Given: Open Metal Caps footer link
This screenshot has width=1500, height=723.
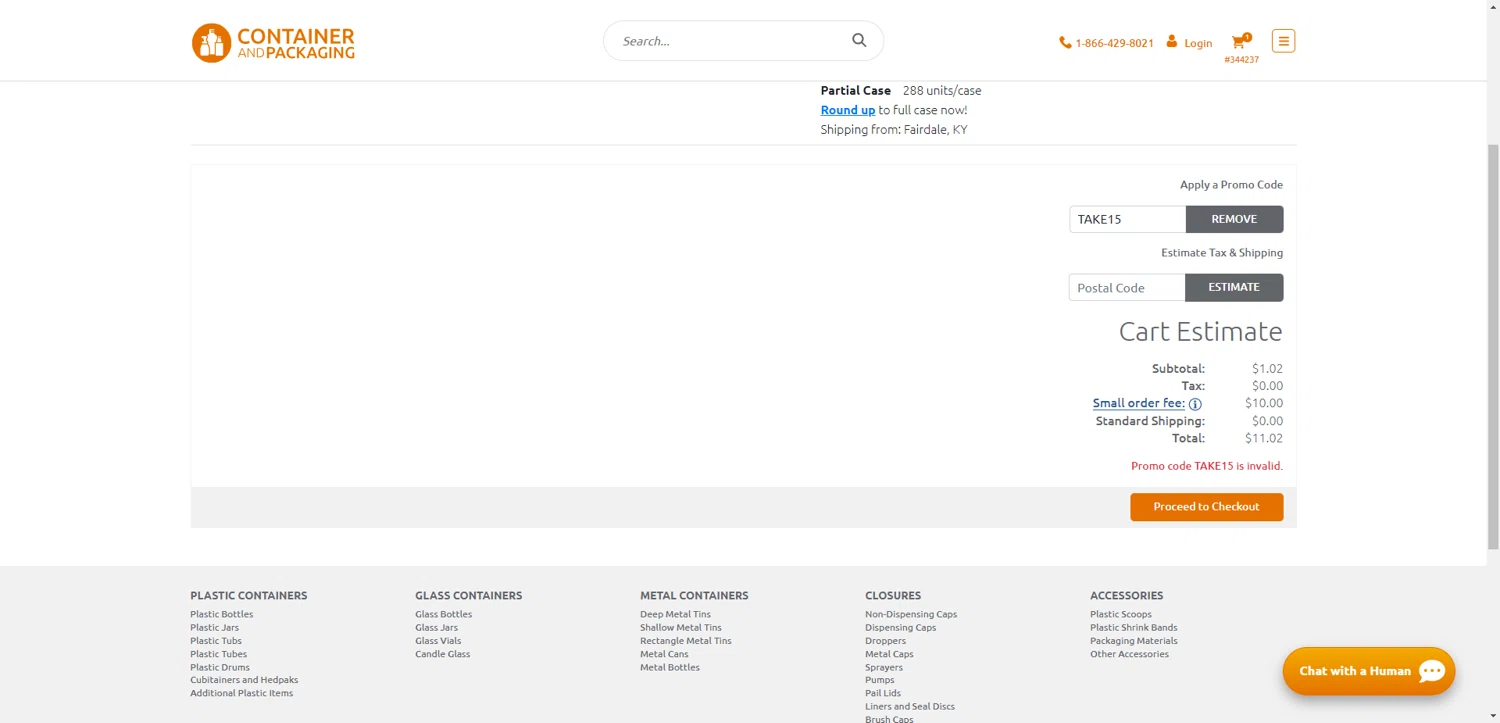Looking at the screenshot, I should (x=889, y=654).
